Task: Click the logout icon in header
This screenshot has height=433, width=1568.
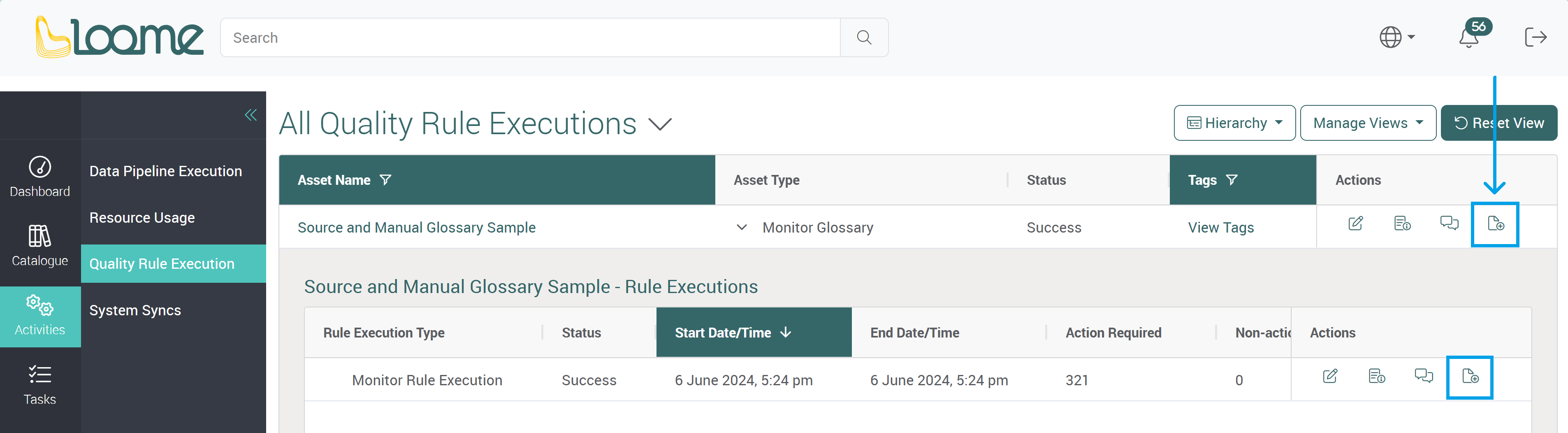Action: pyautogui.click(x=1535, y=38)
